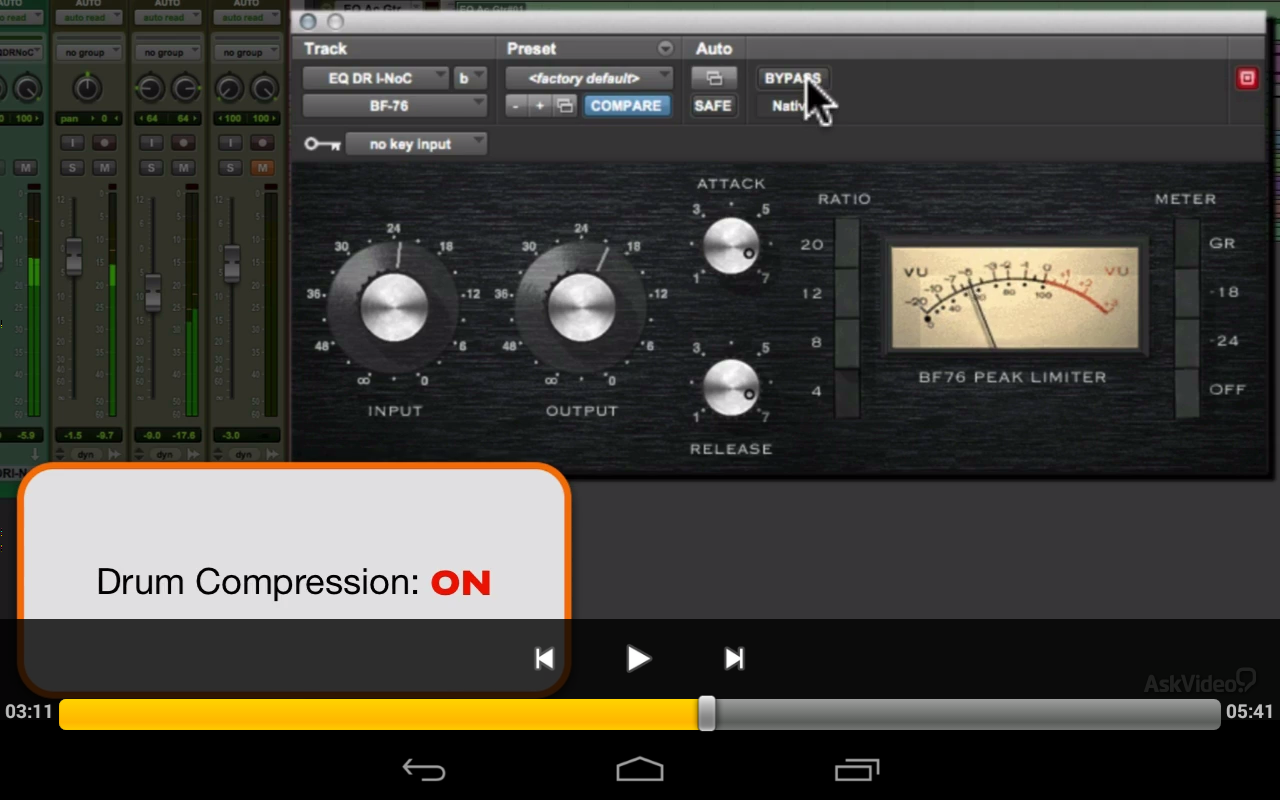1280x800 pixels.
Task: Record-enable the channel showing pan 0
Action: point(104,143)
